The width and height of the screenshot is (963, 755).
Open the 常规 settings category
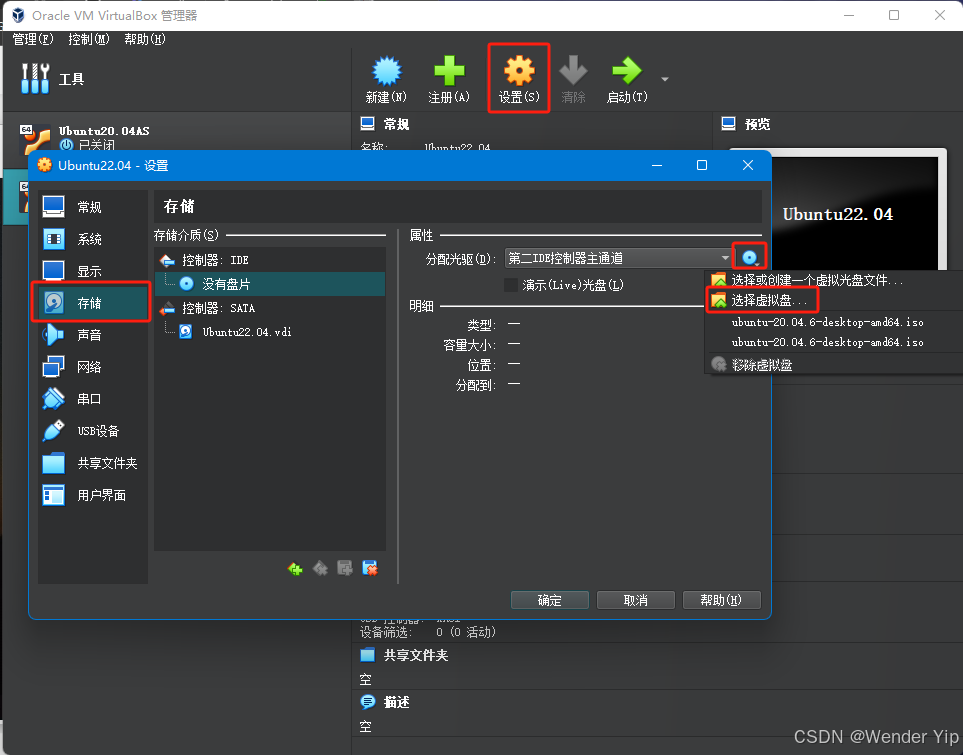92,207
